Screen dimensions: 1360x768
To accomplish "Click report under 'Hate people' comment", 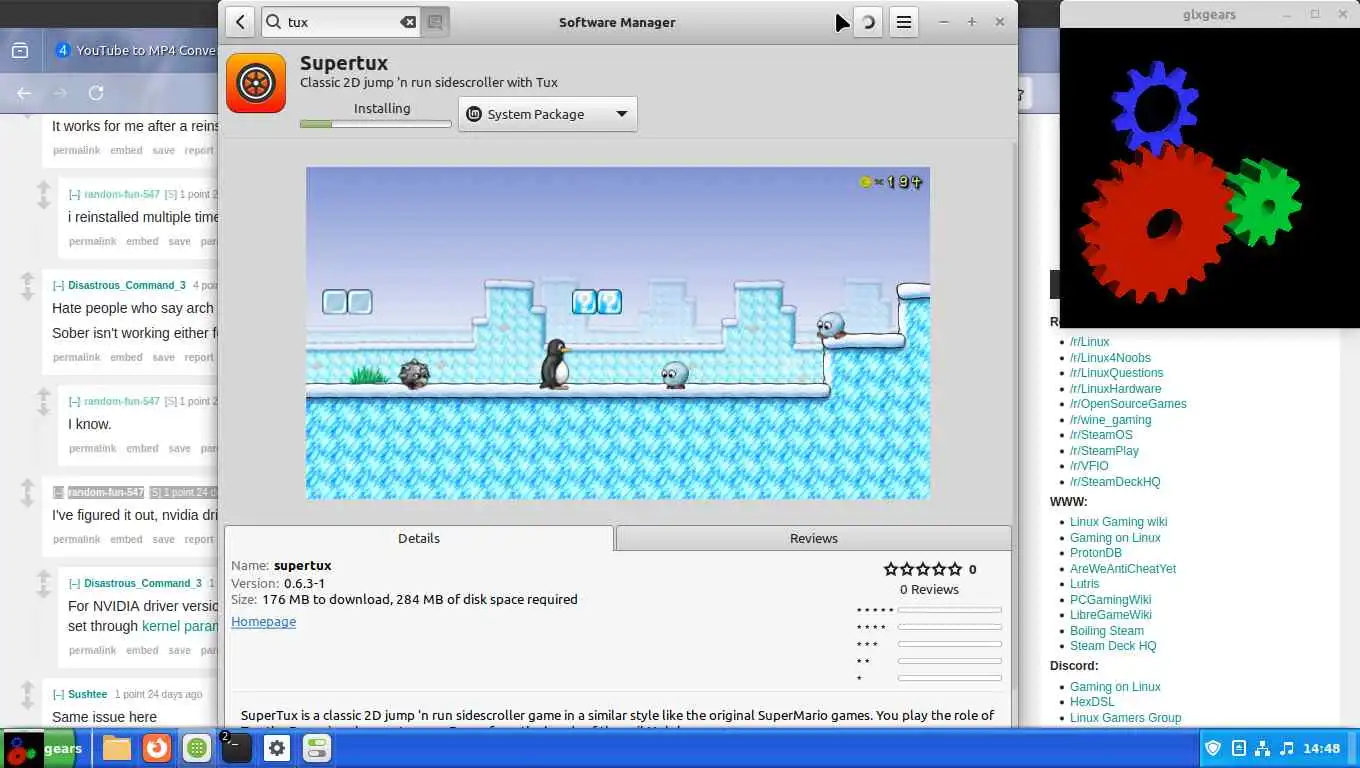I will [199, 357].
